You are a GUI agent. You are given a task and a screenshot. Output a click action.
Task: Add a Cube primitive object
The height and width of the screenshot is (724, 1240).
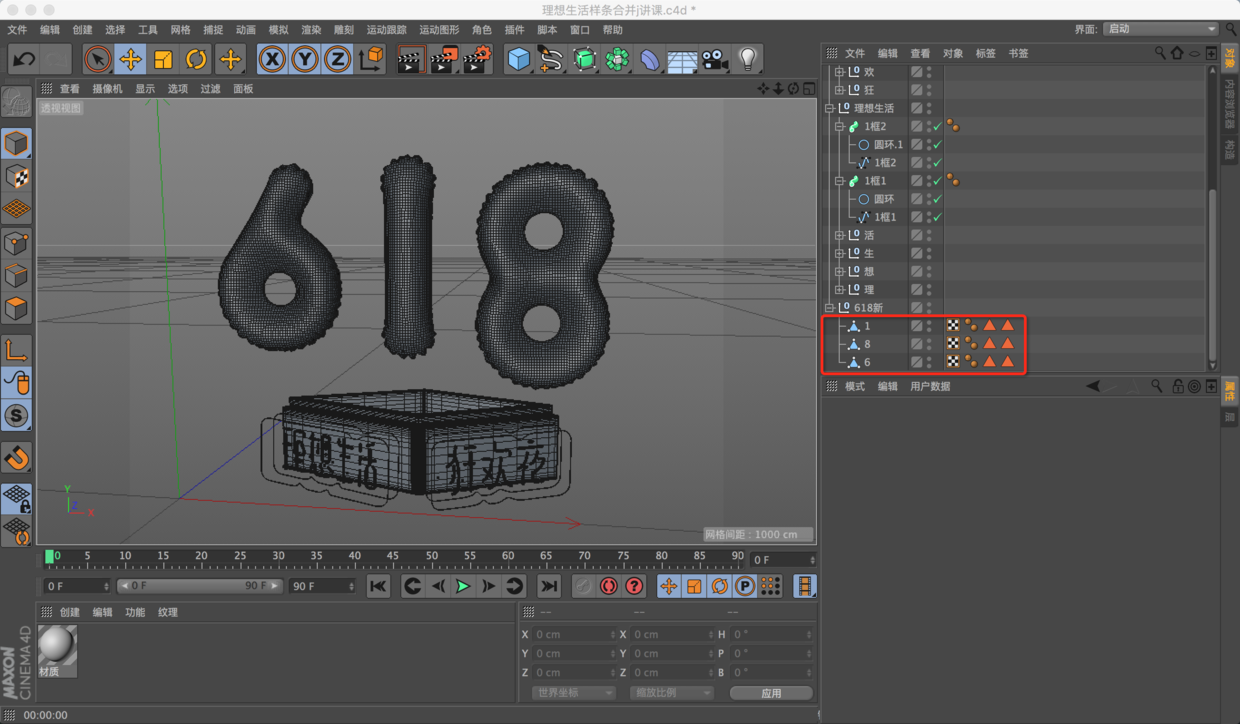(518, 59)
